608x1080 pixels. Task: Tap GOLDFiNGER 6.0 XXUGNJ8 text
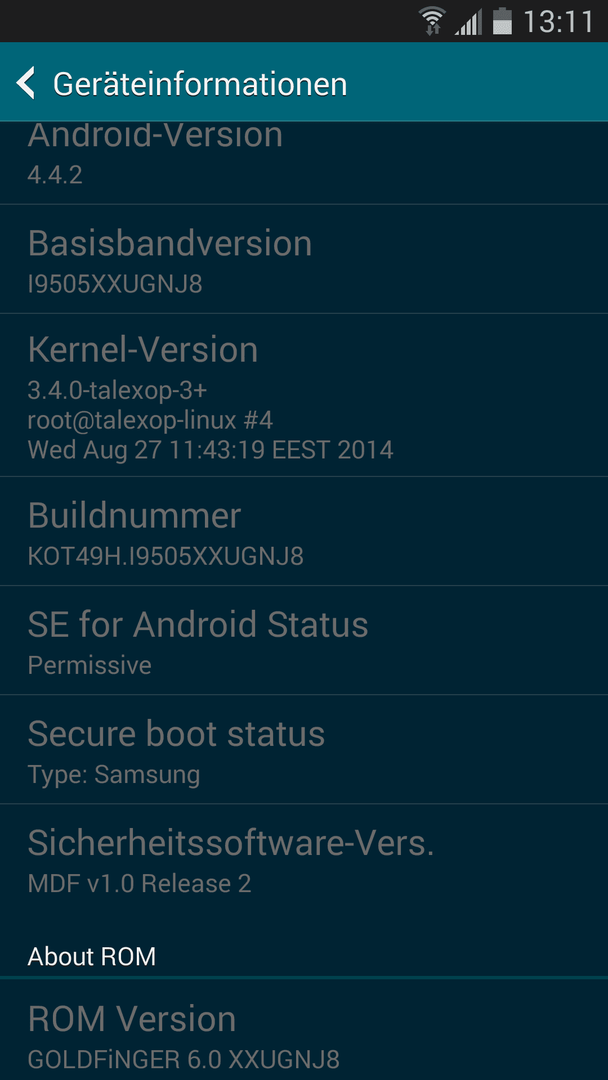[x=183, y=1059]
